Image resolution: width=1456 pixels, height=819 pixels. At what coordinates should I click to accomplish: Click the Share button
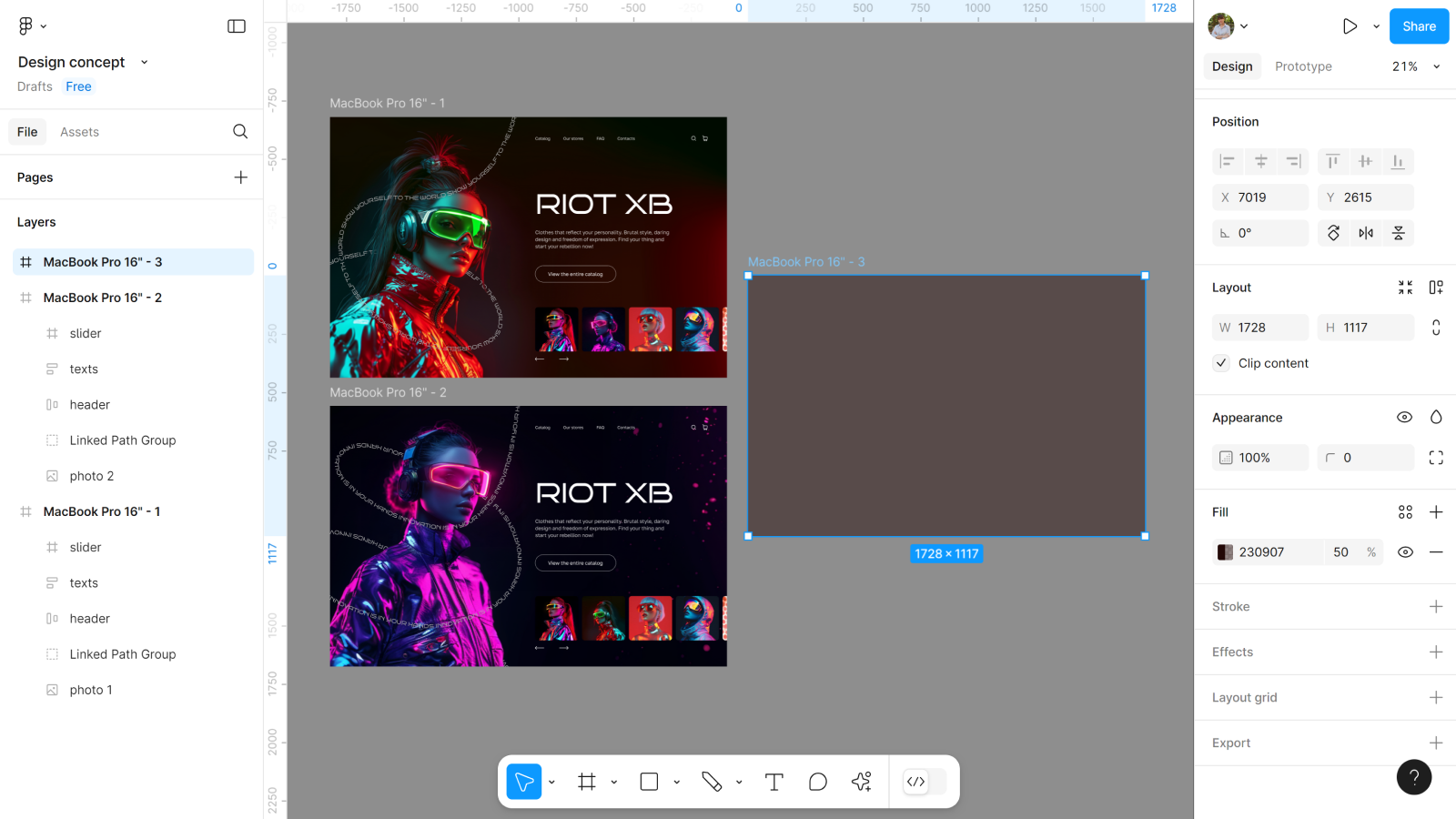tap(1419, 26)
